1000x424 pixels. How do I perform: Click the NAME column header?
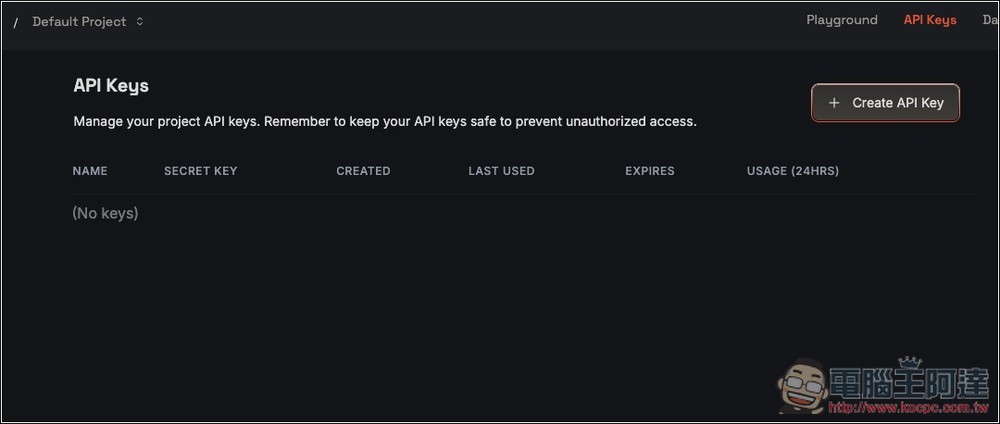point(90,171)
